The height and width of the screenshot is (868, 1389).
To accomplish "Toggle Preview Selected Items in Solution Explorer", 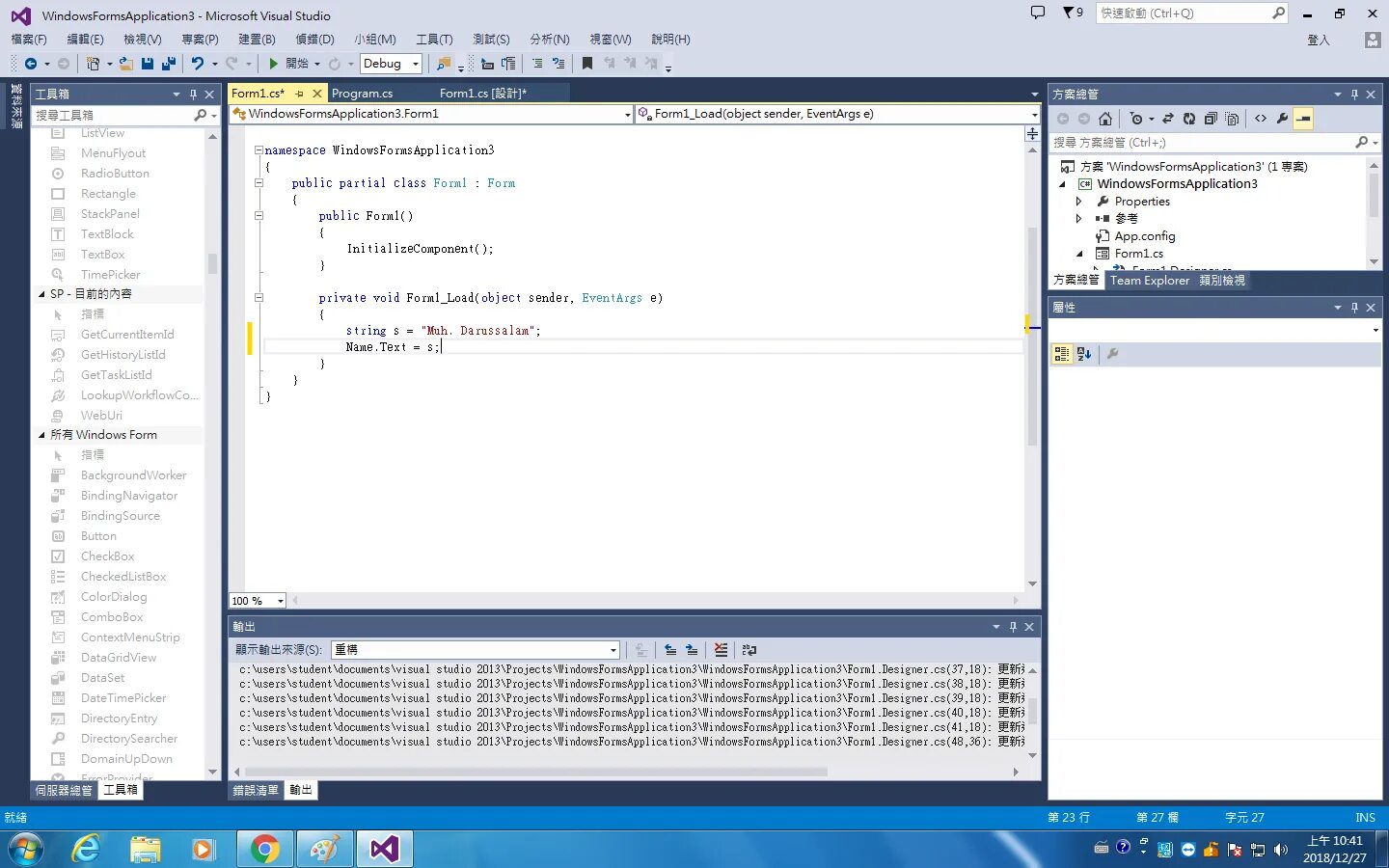I will tap(1303, 119).
